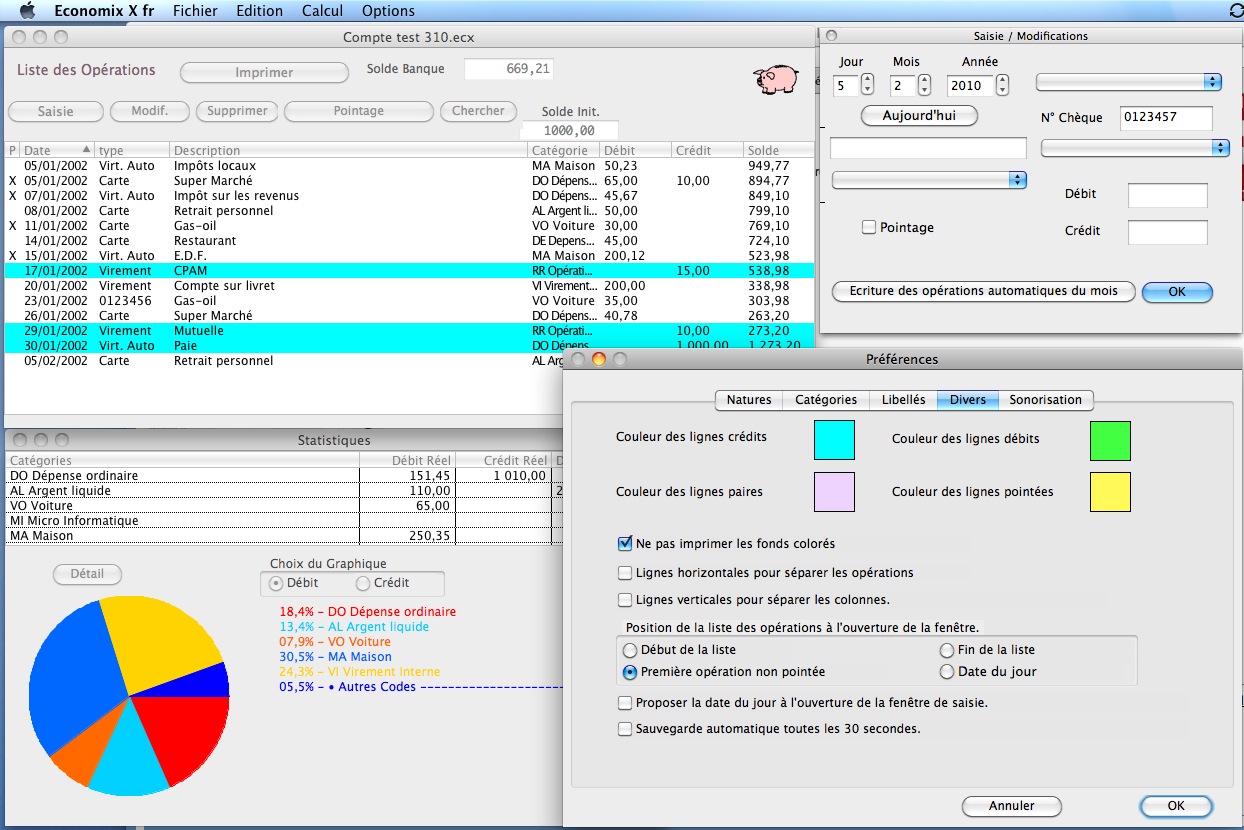The height and width of the screenshot is (830, 1244).
Task: Uncheck Ne pas imprimer les fonds colorés
Action: (x=626, y=544)
